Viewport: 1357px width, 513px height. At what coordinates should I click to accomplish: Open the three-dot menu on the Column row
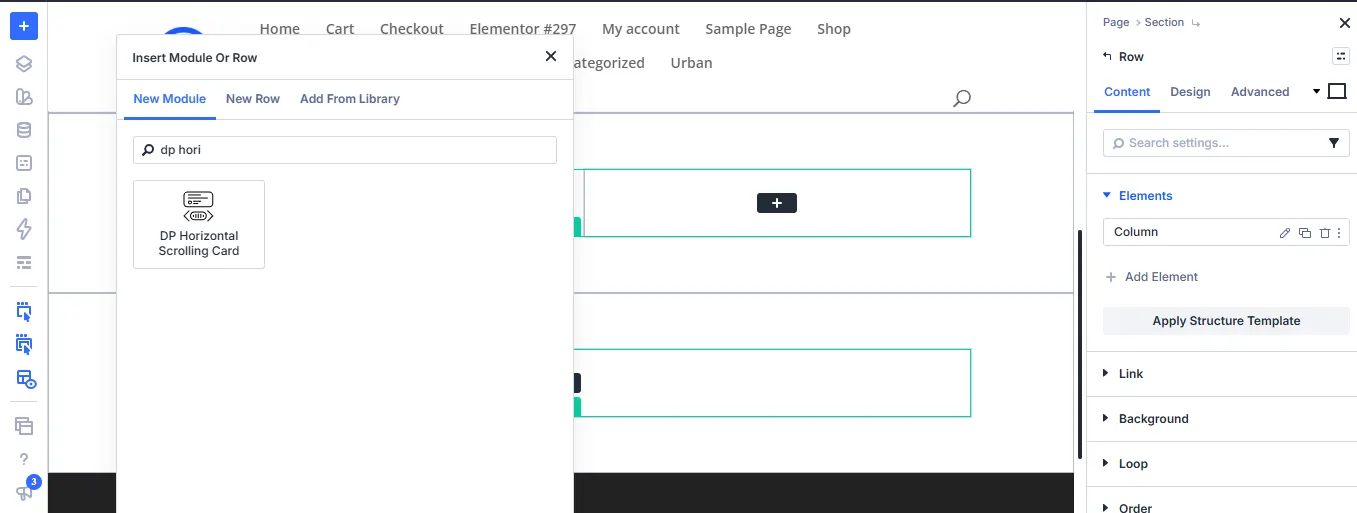tap(1339, 233)
